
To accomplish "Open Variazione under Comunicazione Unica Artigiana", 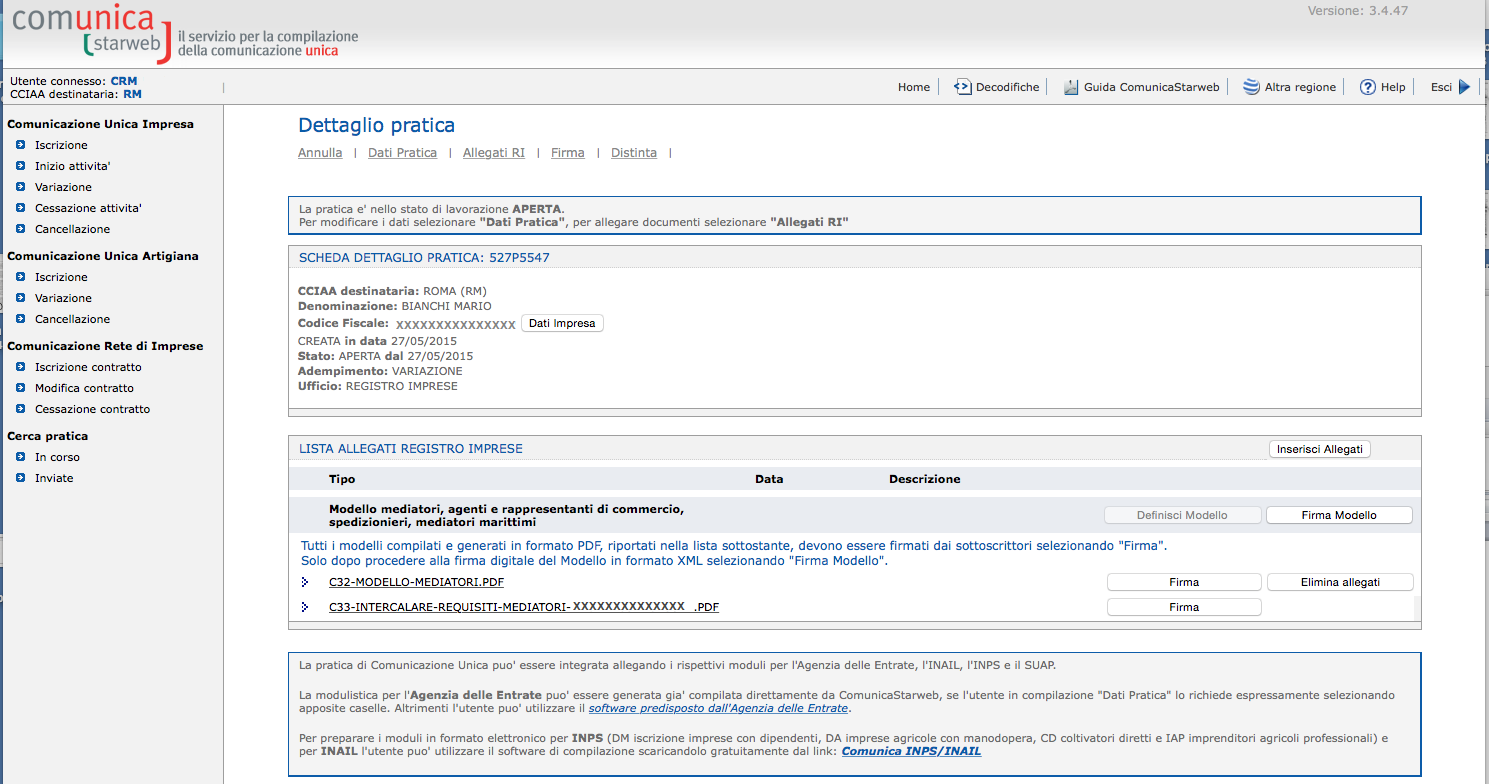I will point(63,298).
